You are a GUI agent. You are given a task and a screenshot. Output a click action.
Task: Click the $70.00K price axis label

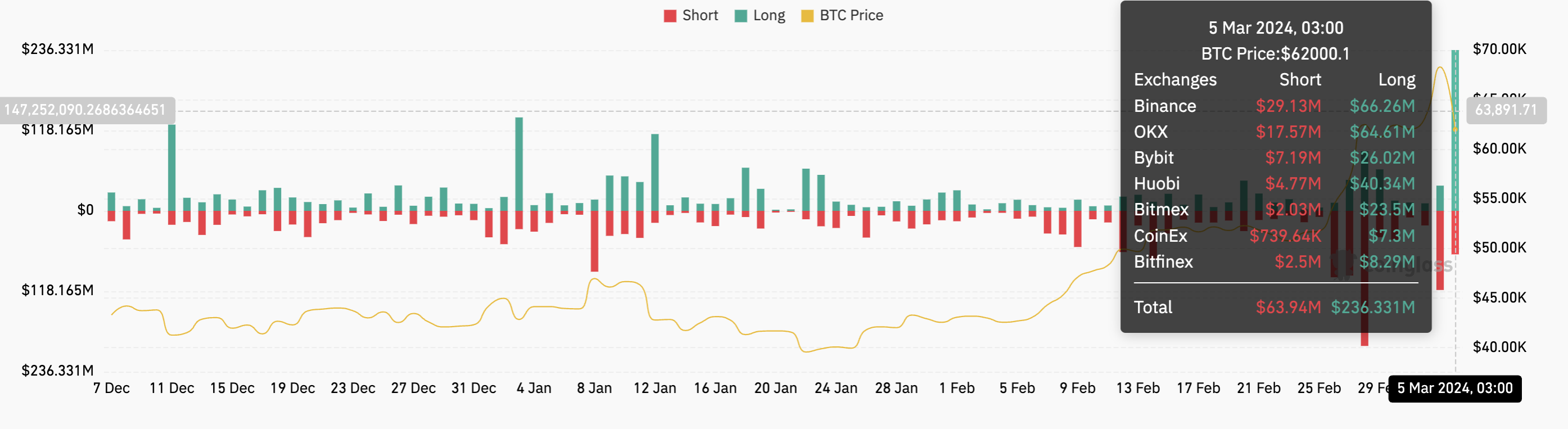click(x=1499, y=49)
